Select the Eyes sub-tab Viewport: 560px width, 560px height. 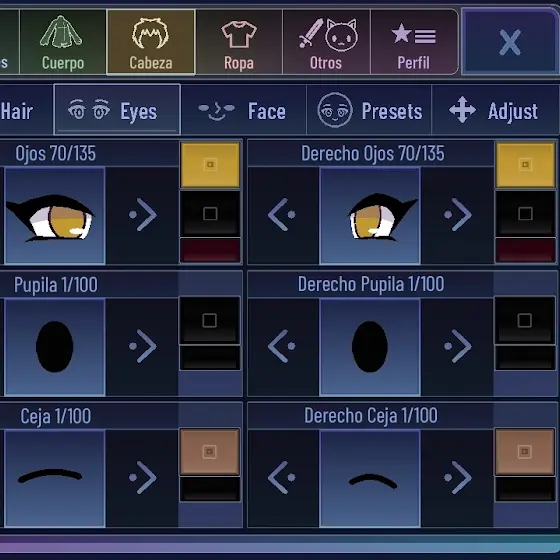117,110
